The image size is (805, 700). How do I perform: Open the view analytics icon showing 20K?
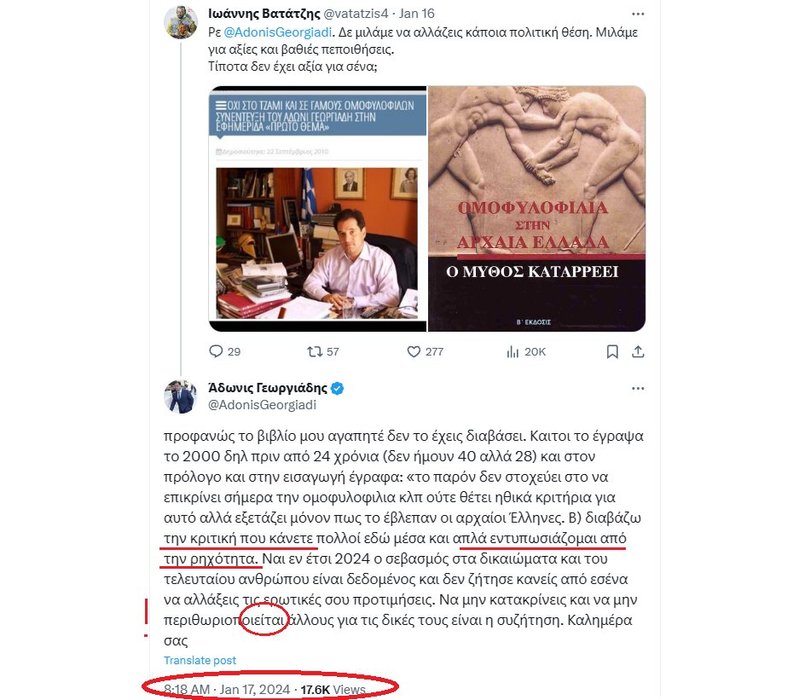click(x=512, y=352)
